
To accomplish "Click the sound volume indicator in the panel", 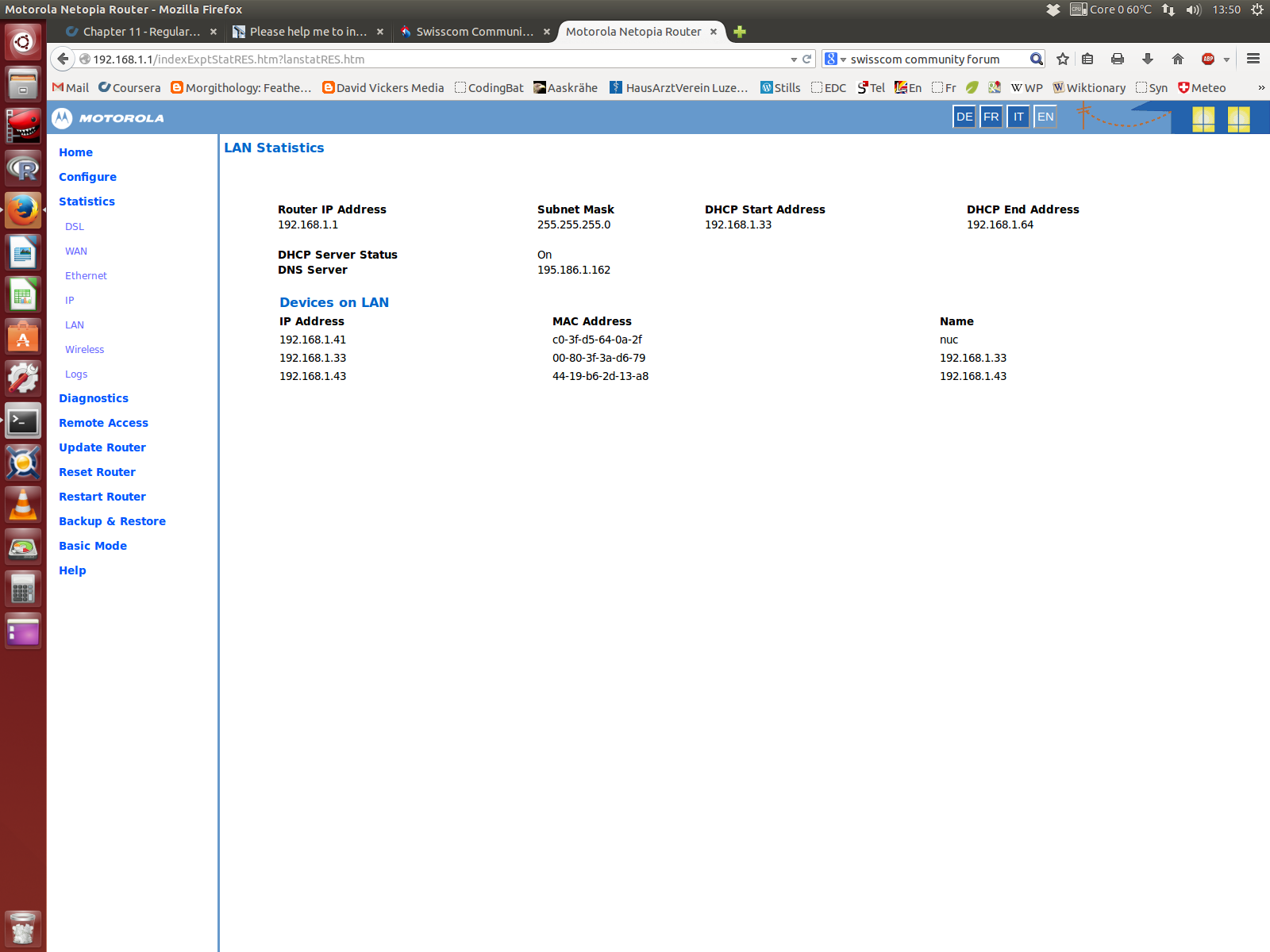I will [x=1194, y=10].
